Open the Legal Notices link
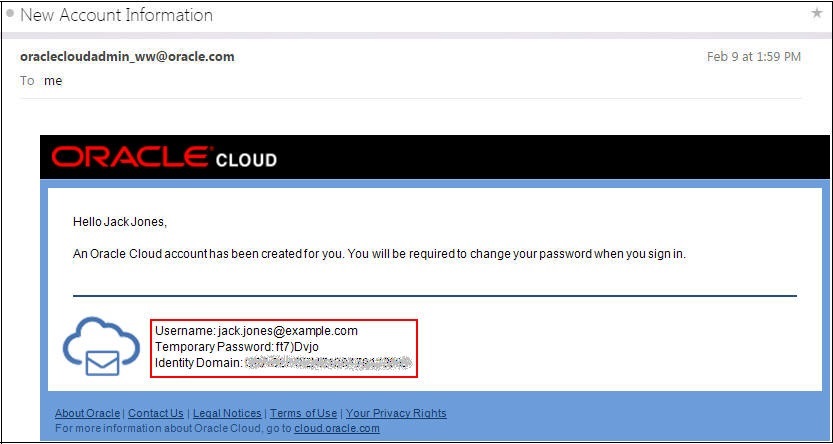Viewport: 833px width, 444px height. click(227, 413)
